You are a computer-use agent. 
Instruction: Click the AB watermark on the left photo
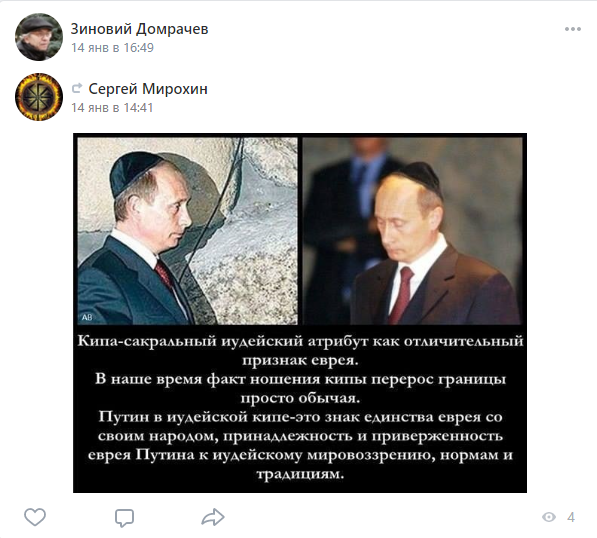pyautogui.click(x=87, y=317)
